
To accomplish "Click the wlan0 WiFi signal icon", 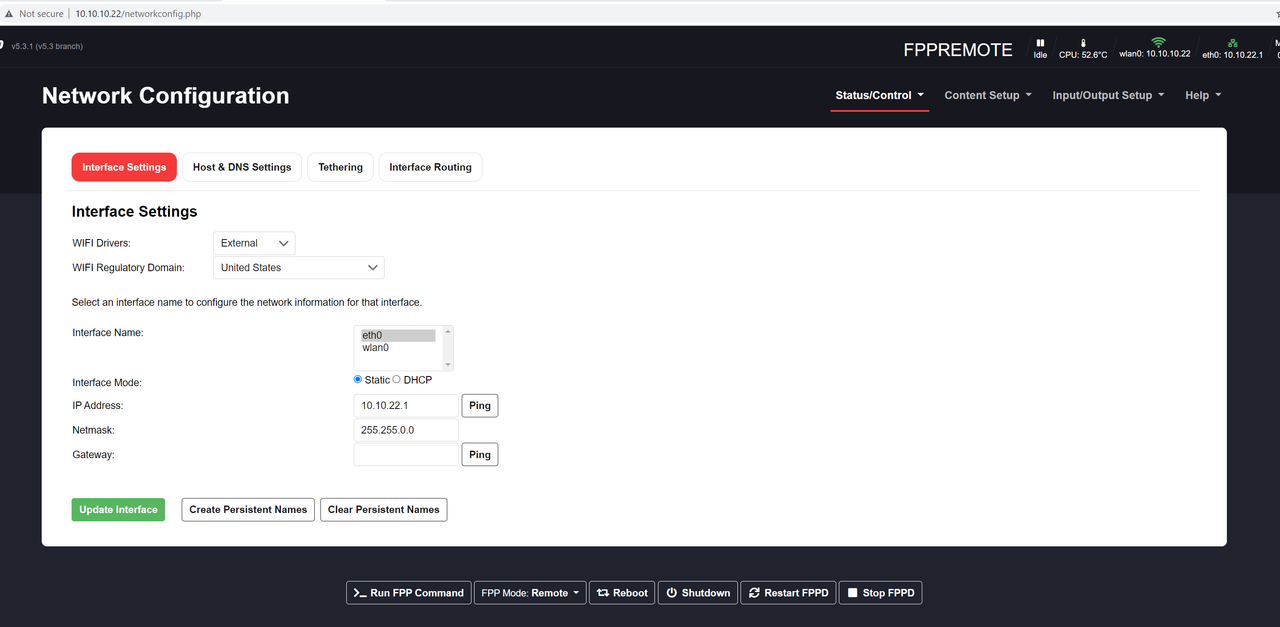I will coord(1158,42).
